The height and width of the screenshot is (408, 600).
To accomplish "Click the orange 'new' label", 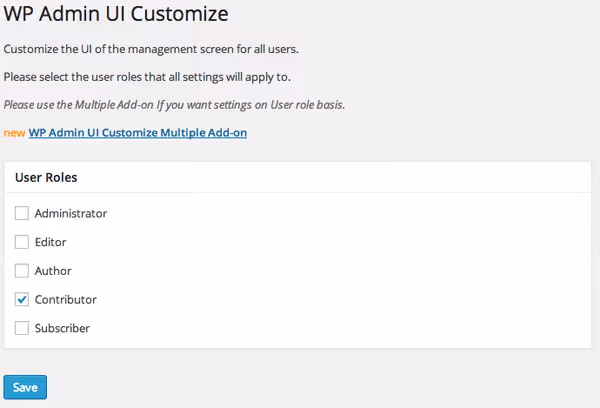I will 15,133.
